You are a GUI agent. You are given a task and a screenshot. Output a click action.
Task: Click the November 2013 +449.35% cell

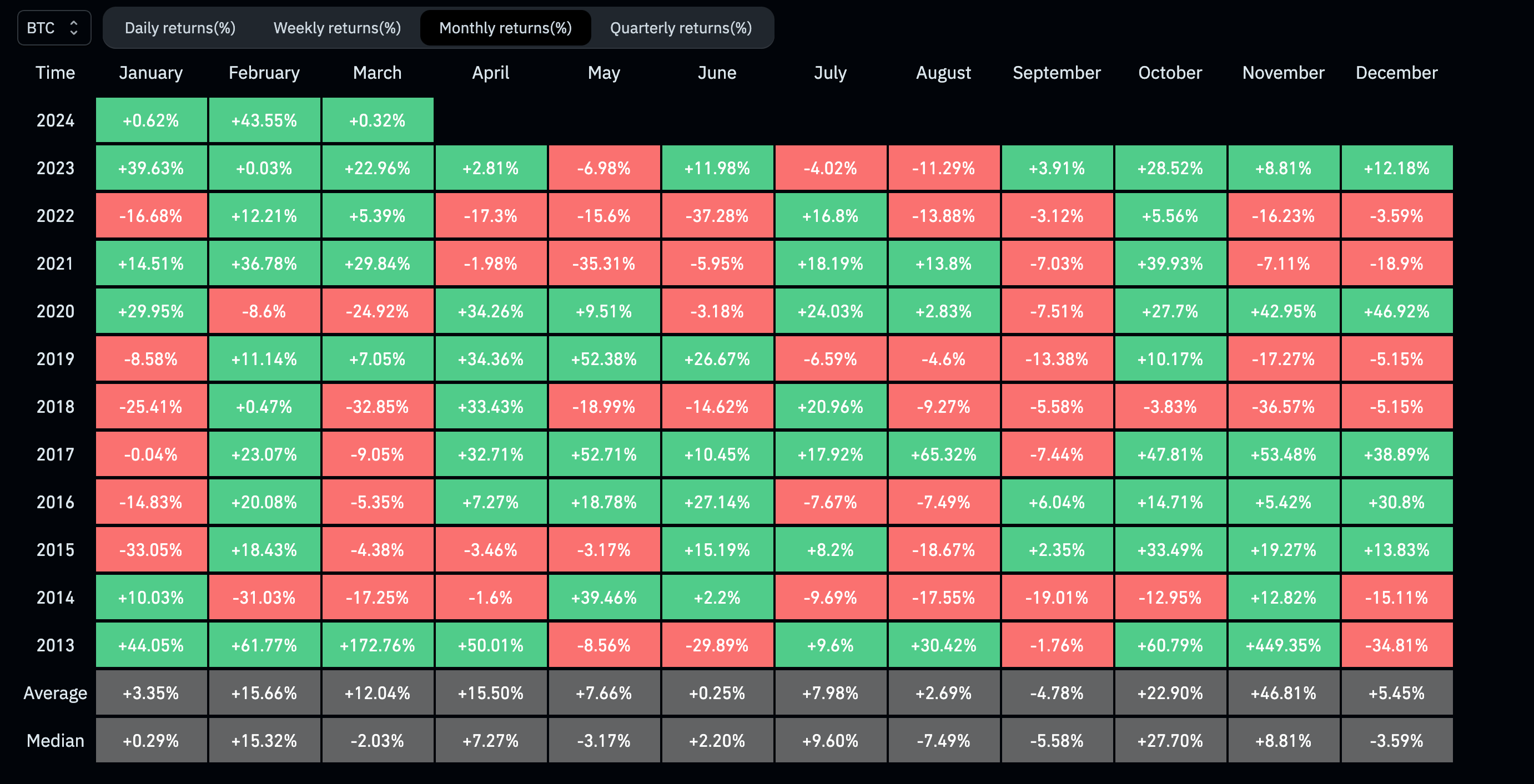click(x=1283, y=645)
